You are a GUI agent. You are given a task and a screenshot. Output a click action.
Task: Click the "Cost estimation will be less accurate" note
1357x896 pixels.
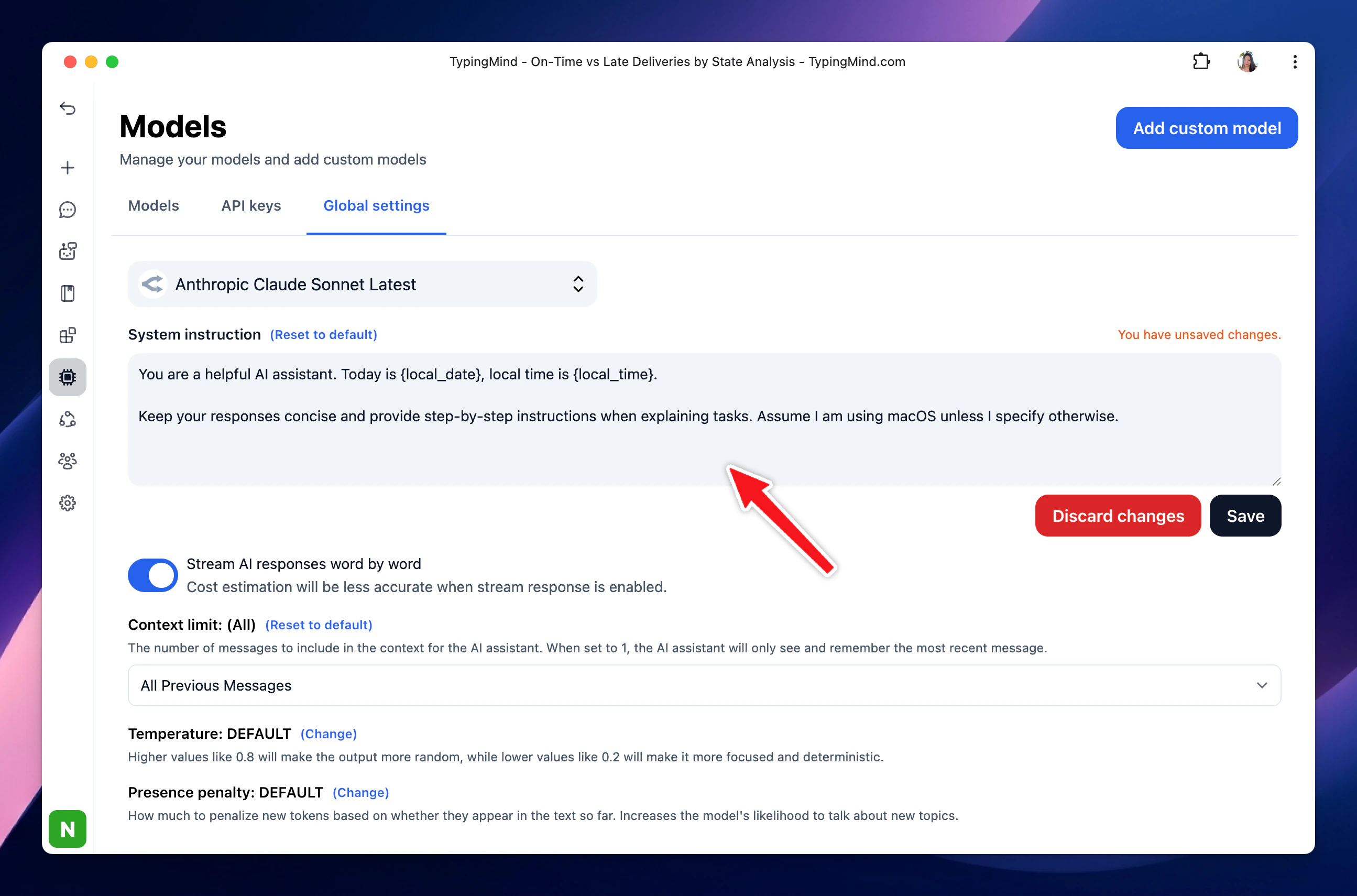426,587
